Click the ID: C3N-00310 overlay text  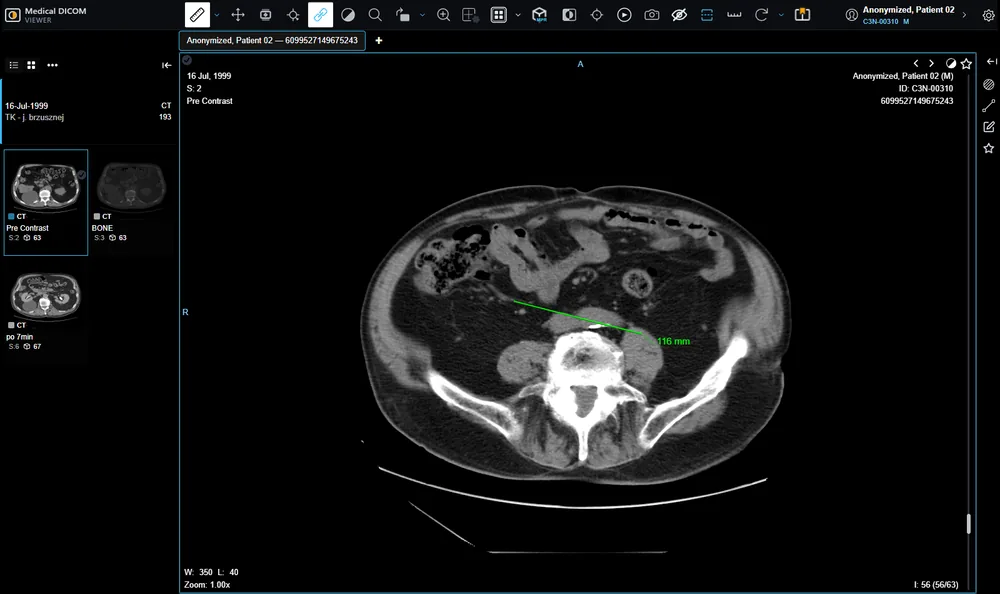[x=925, y=89]
